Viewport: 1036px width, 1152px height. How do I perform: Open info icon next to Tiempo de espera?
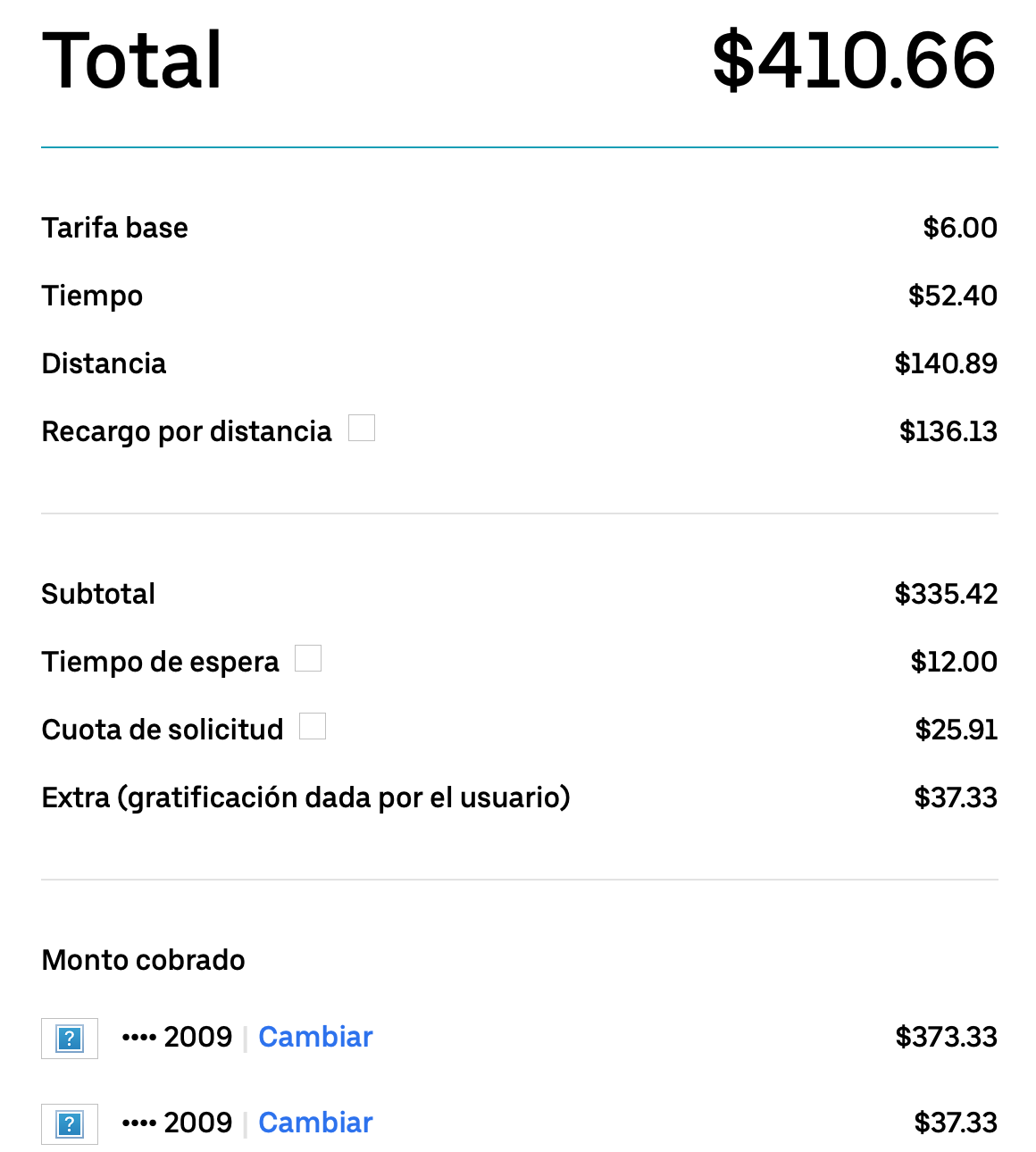click(308, 658)
